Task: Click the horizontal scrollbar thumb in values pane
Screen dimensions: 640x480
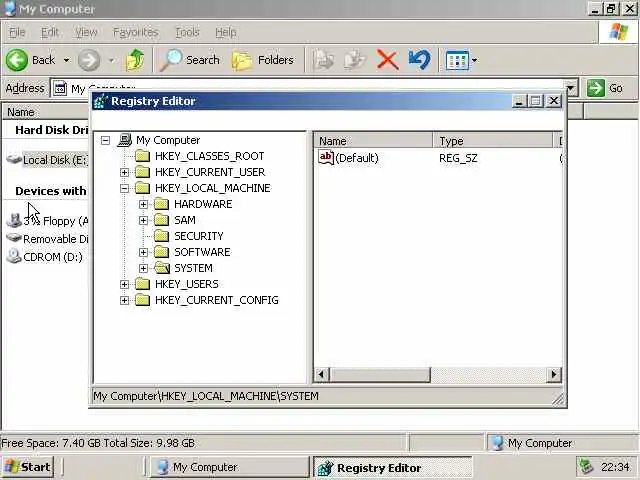Action: 380,375
